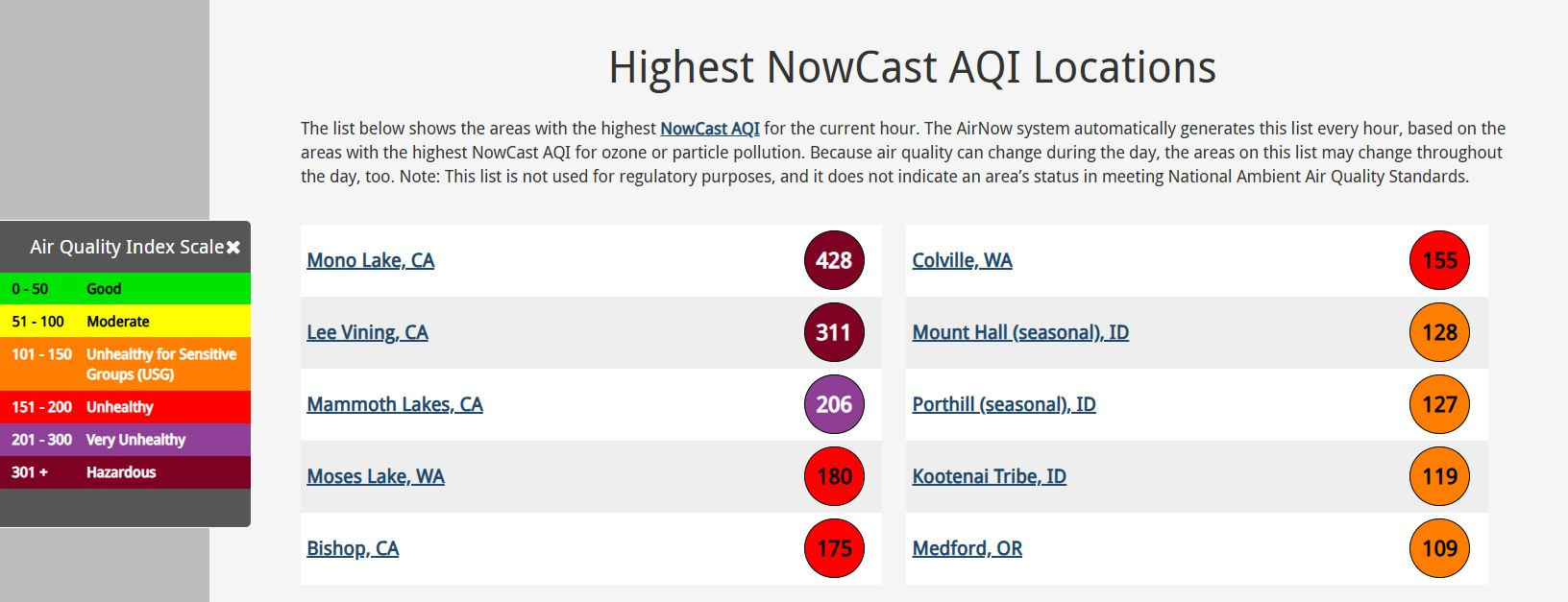Close the Air Quality Index Scale panel

233,248
